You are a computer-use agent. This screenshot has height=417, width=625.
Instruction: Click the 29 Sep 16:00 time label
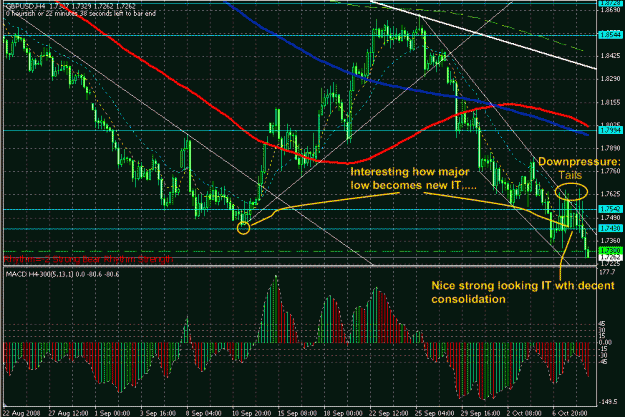[x=480, y=413]
